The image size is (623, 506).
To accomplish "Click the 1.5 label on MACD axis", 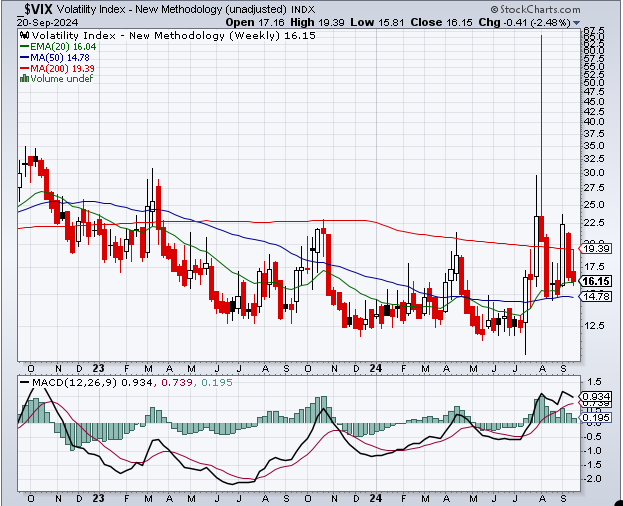I will point(594,382).
